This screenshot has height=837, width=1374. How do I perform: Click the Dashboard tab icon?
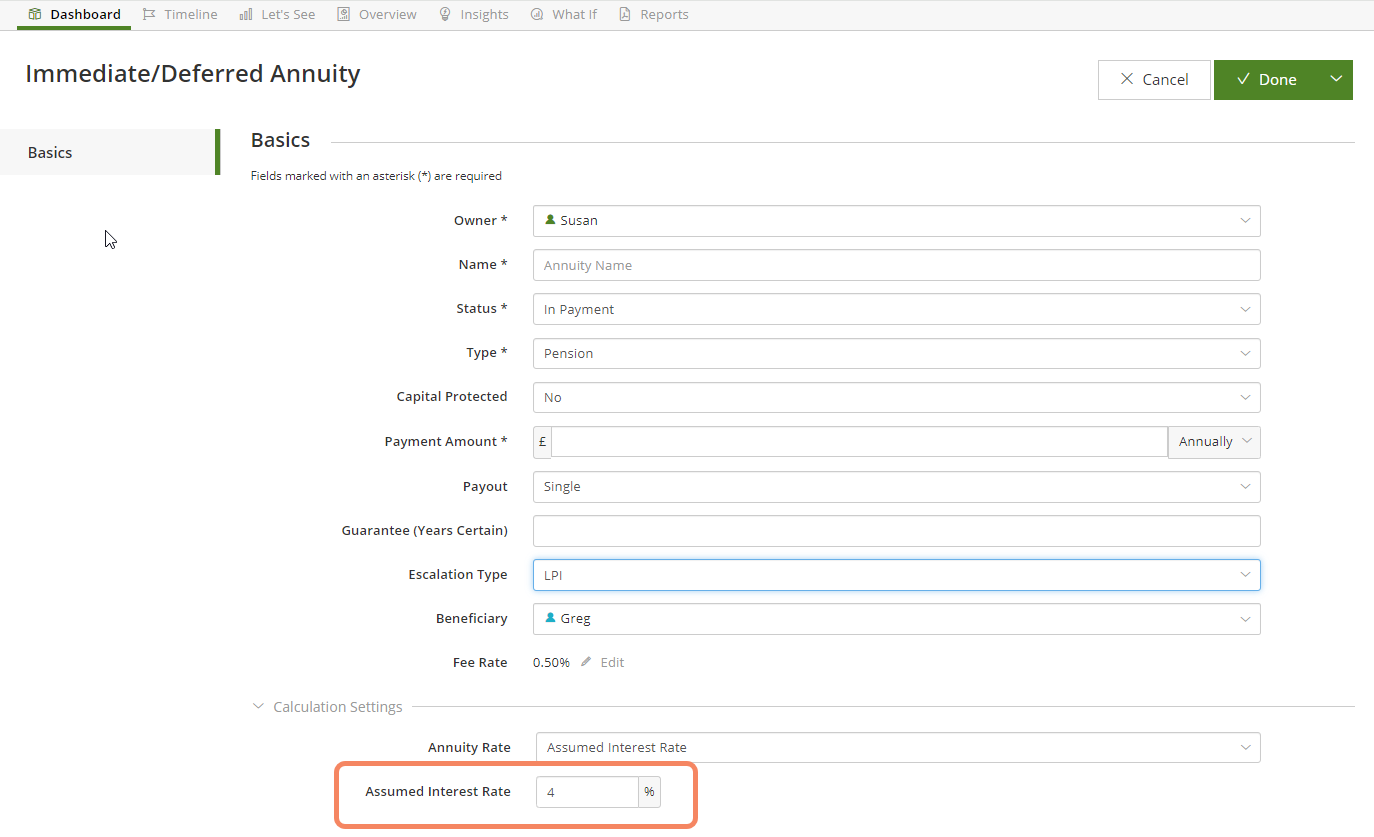[x=35, y=15]
